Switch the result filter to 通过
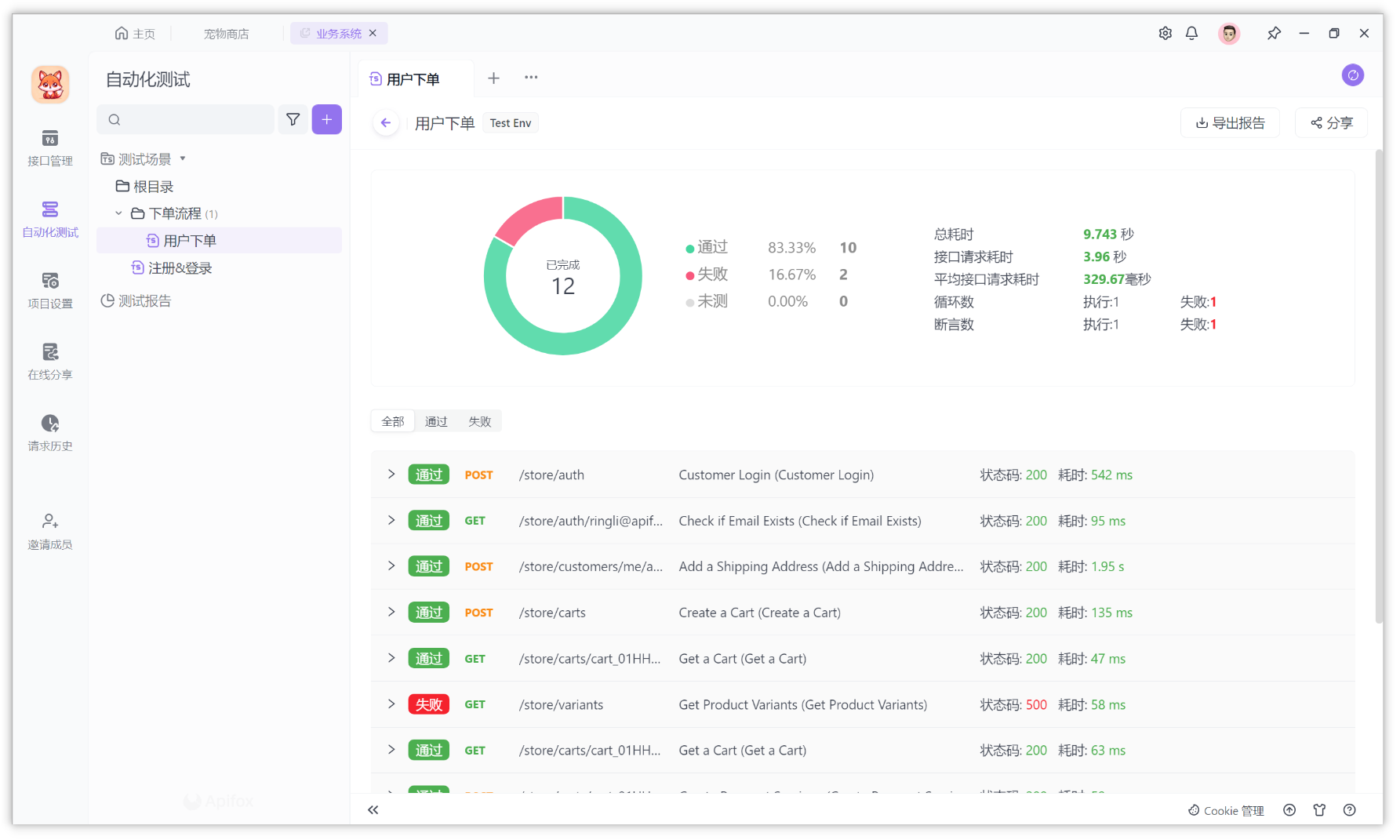 436,421
